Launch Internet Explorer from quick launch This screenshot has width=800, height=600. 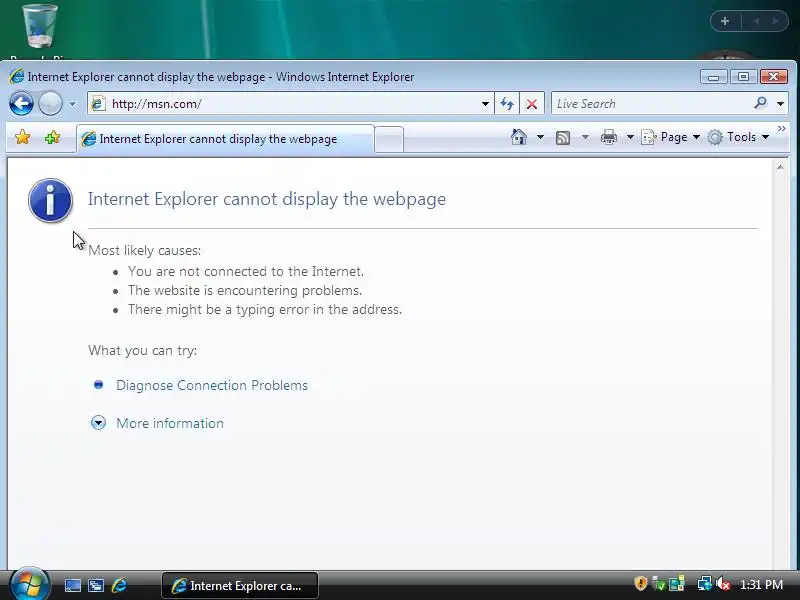(119, 586)
